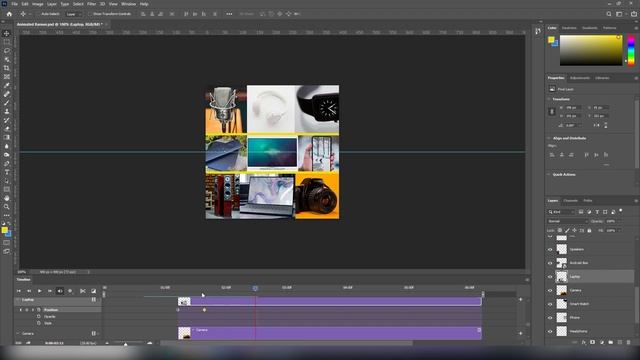Click the lock all padlock icon
This screenshot has width=640, height=360.
[589, 231]
